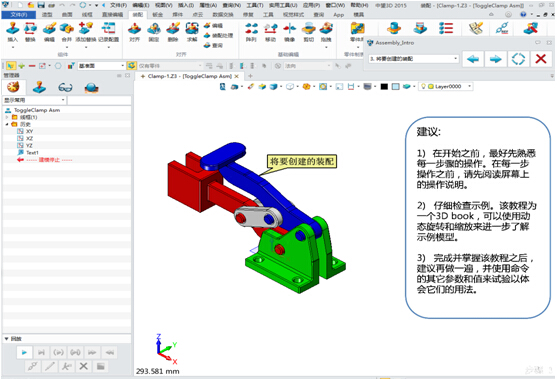This screenshot has width=557, height=379.
Task: Click the play button in 回放 panel
Action: (24, 352)
